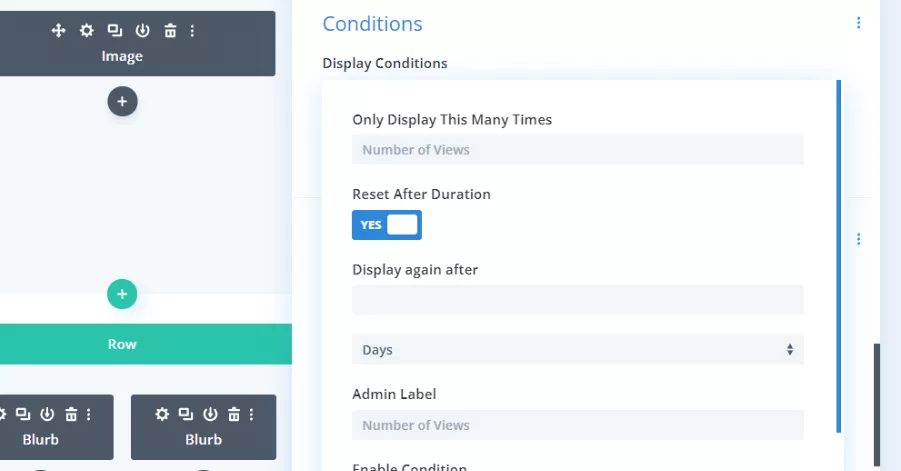Click the power (disable) icon on Image module
The image size is (901, 471).
[143, 30]
